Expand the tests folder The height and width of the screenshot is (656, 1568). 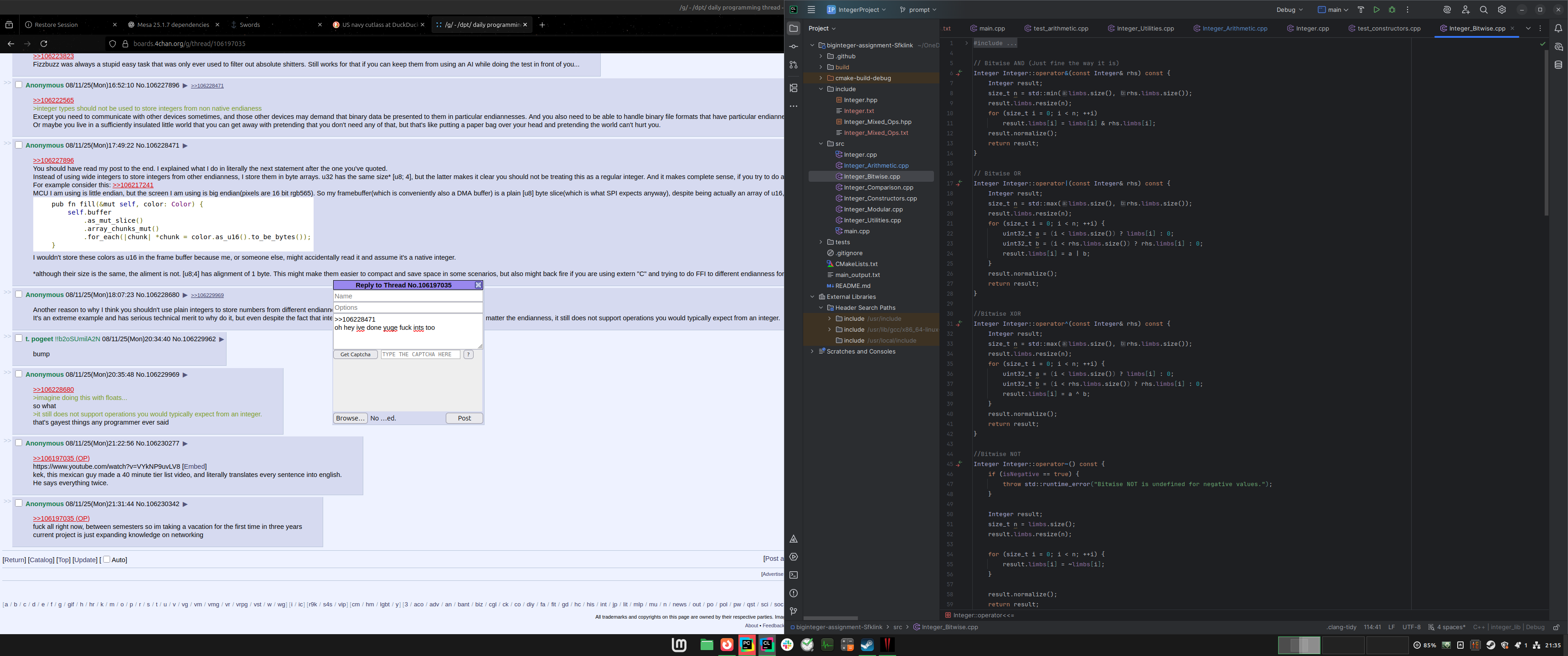tap(820, 242)
